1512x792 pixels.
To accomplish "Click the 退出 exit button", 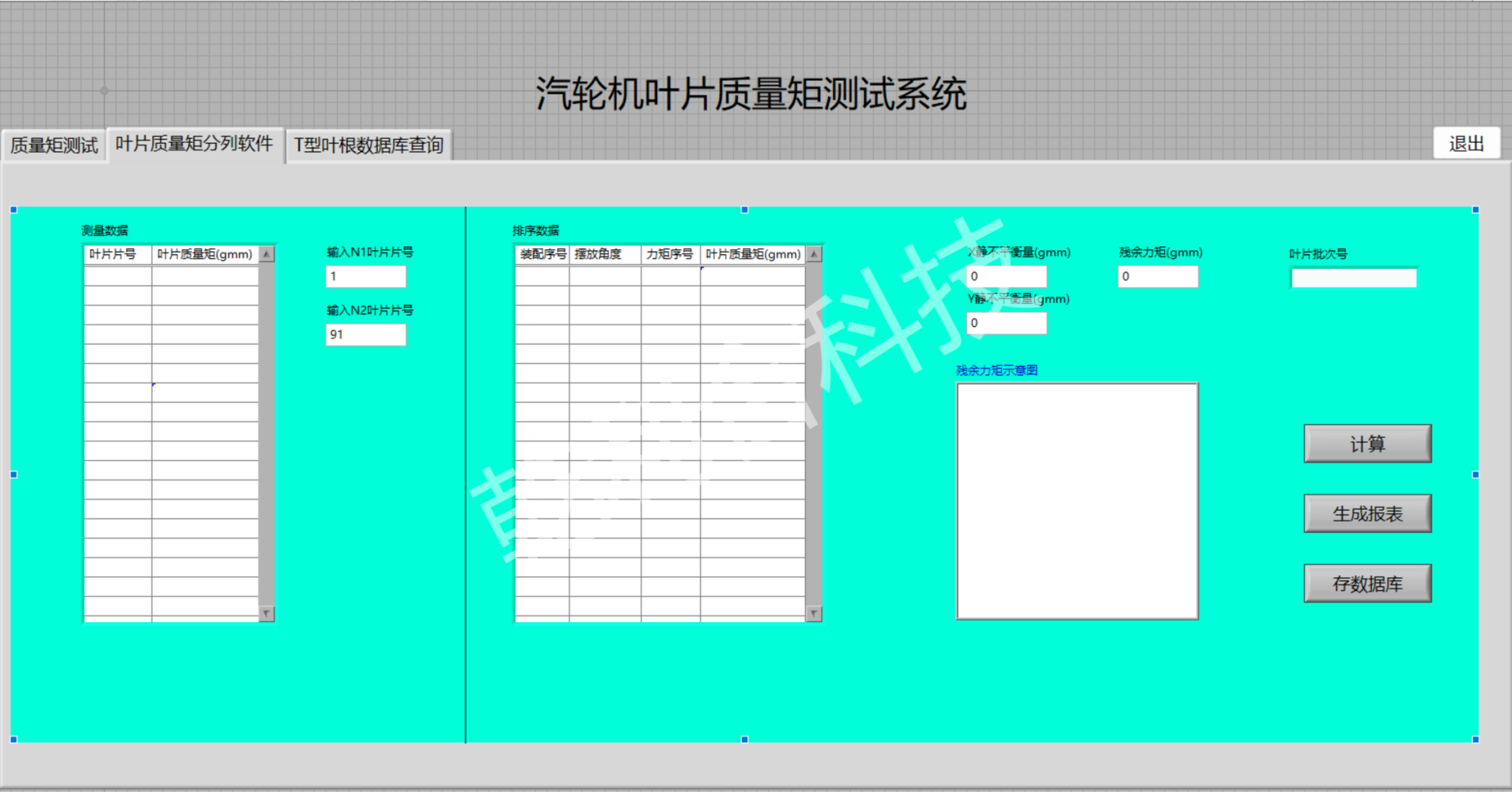I will (x=1466, y=144).
